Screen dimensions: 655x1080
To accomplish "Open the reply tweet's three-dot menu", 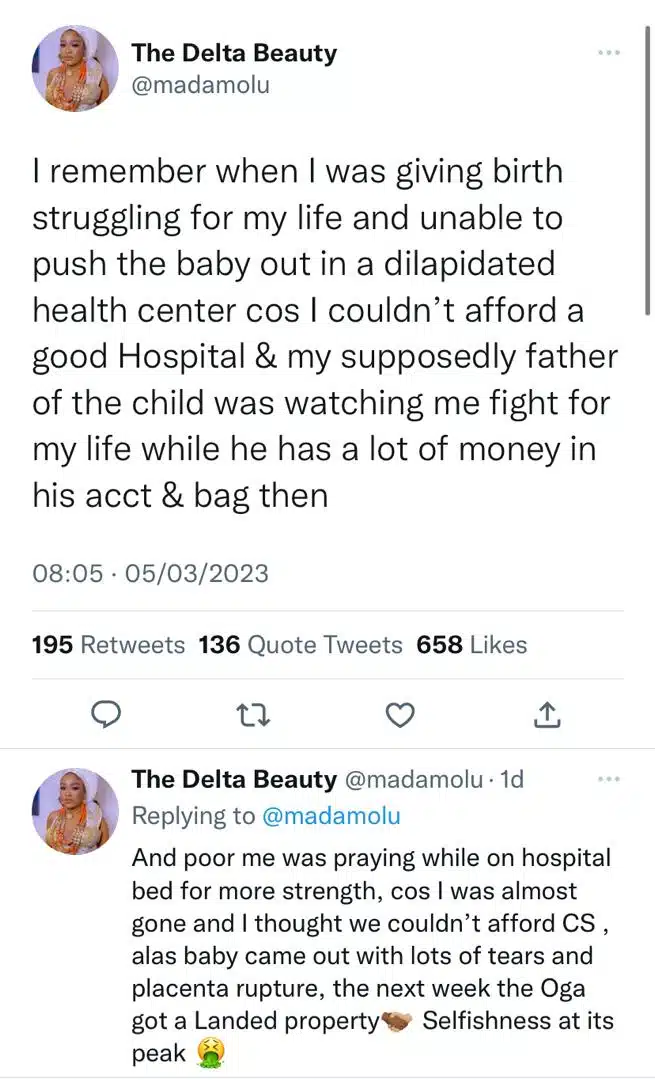I will [609, 779].
